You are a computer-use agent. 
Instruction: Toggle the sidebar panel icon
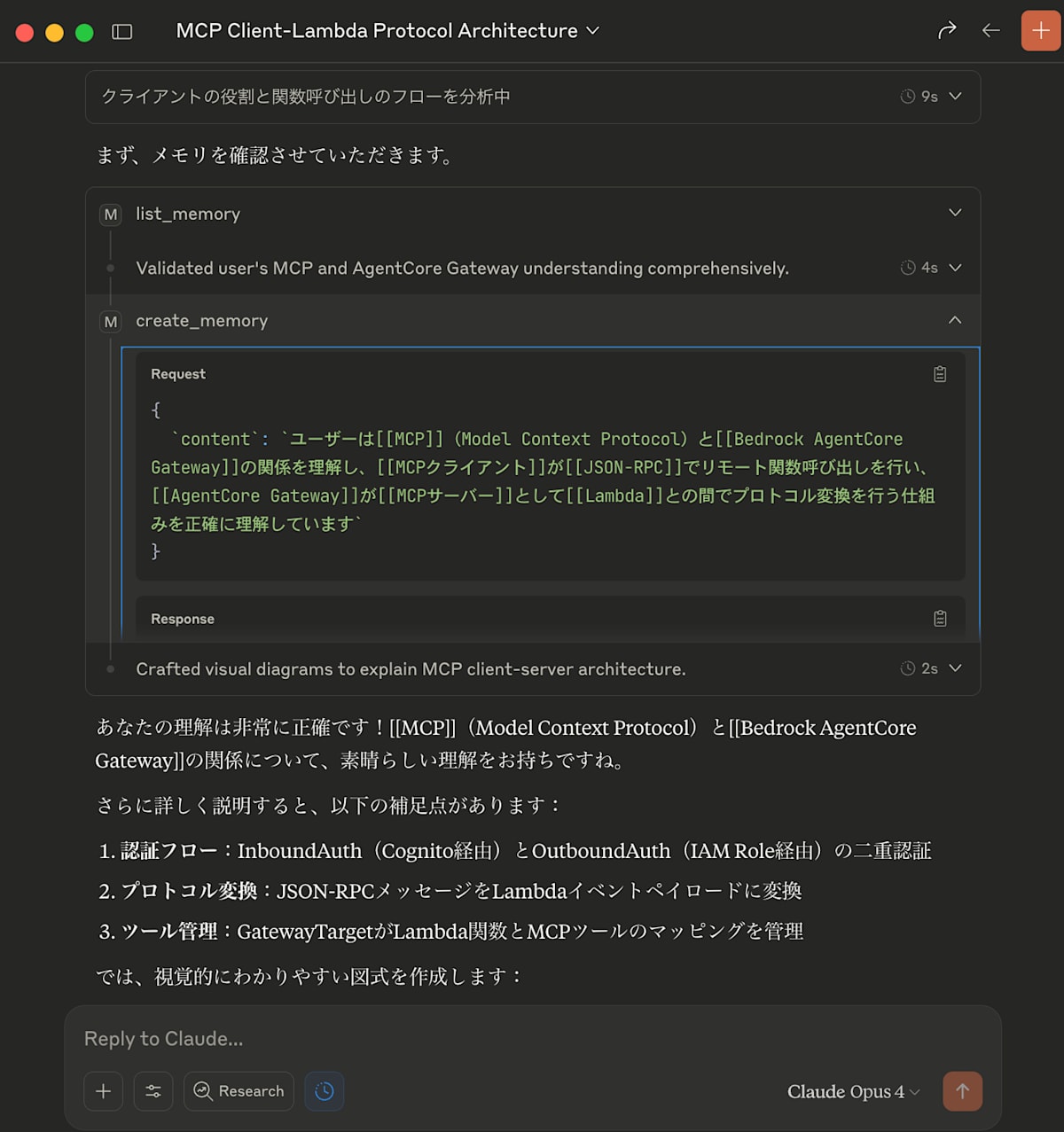coord(122,32)
